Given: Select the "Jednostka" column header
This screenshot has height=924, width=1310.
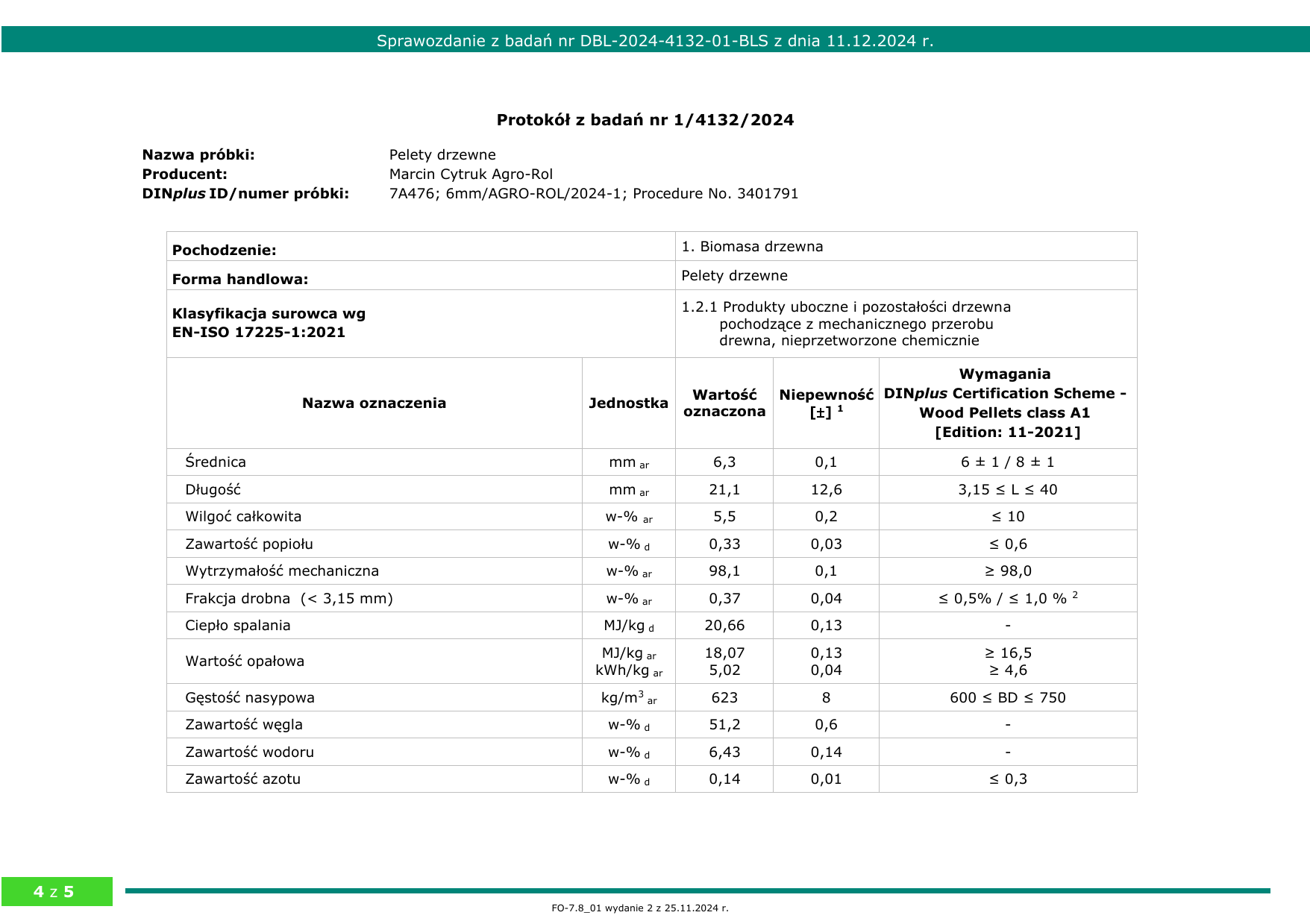Looking at the screenshot, I should tap(628, 403).
